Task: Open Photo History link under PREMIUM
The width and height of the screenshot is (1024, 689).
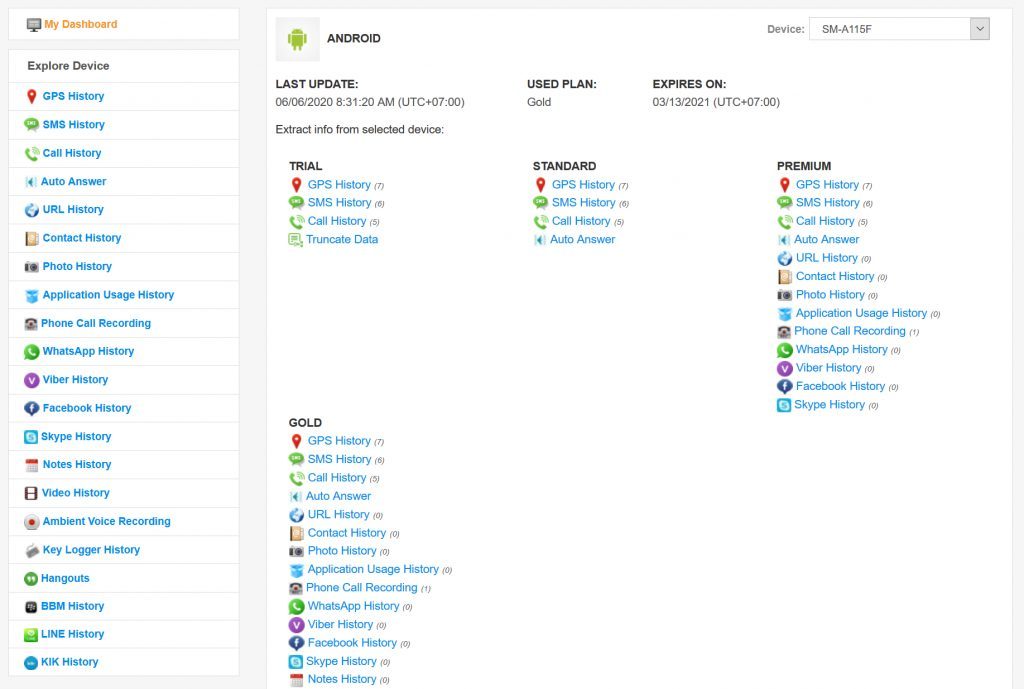Action: 830,295
